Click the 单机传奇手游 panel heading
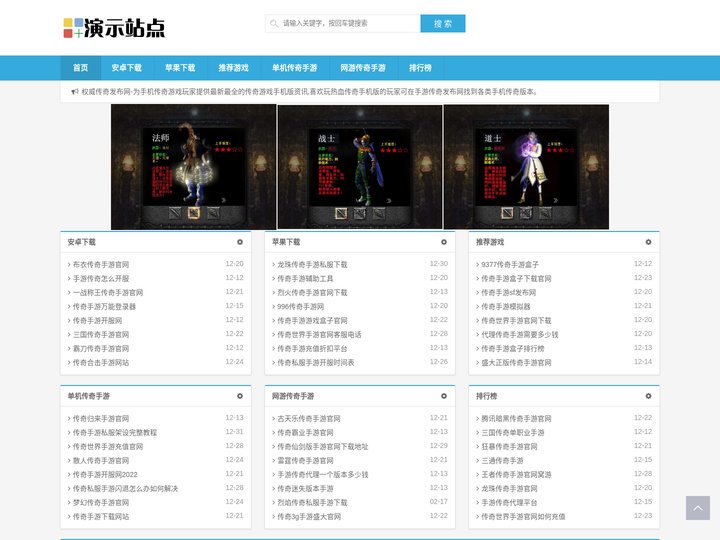Viewport: 720px width, 540px height. point(89,396)
